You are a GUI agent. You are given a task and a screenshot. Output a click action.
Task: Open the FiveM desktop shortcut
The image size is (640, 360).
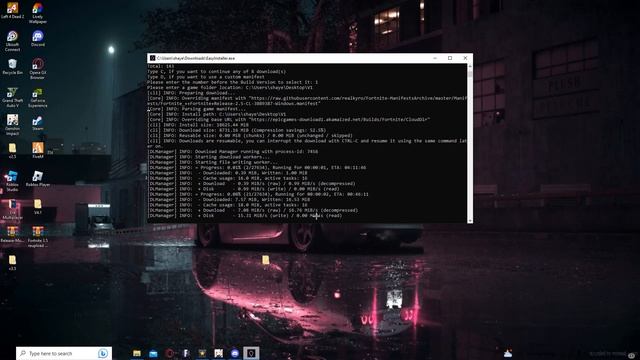click(x=38, y=150)
